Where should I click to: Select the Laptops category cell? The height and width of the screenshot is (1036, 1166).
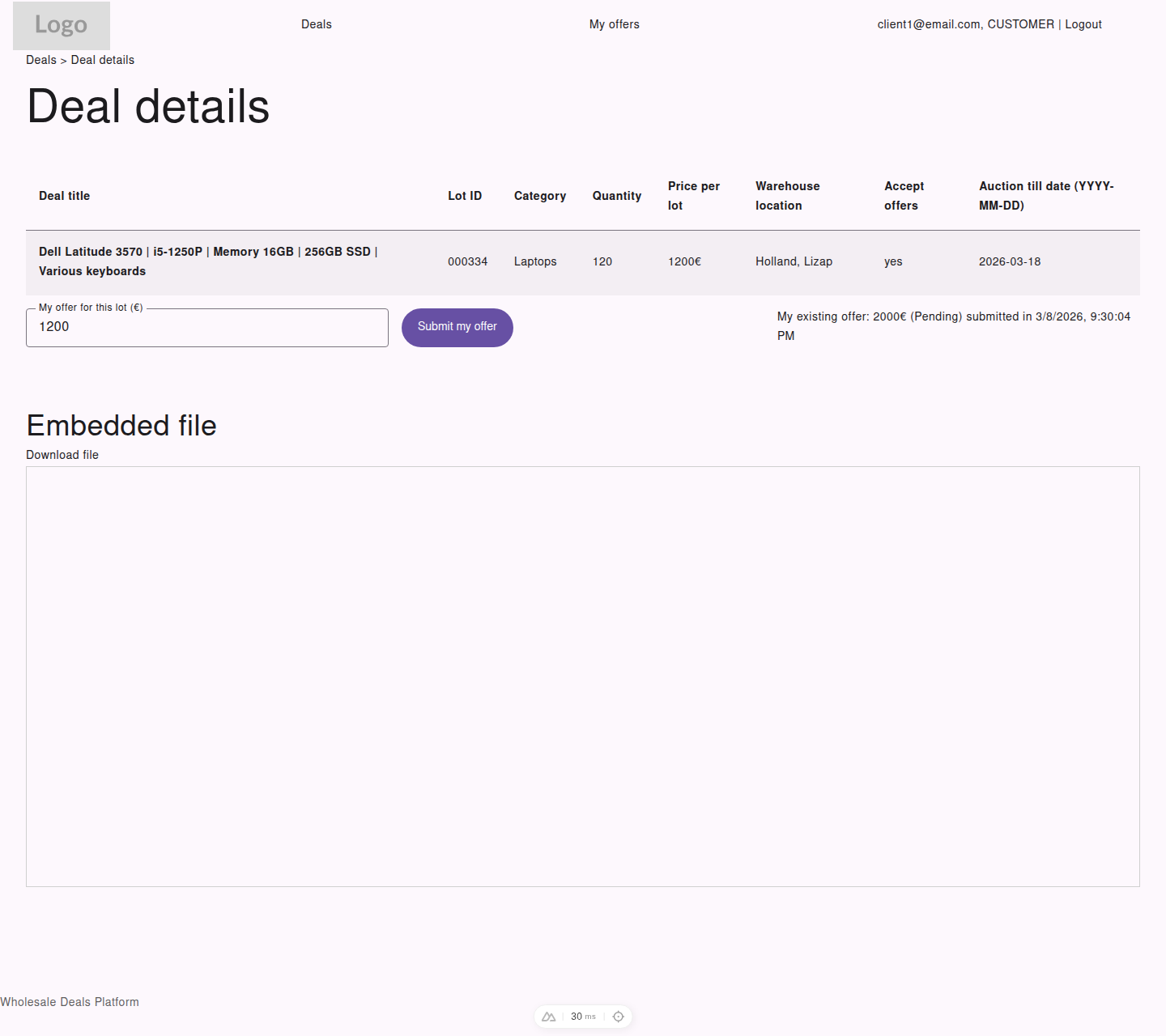point(535,261)
